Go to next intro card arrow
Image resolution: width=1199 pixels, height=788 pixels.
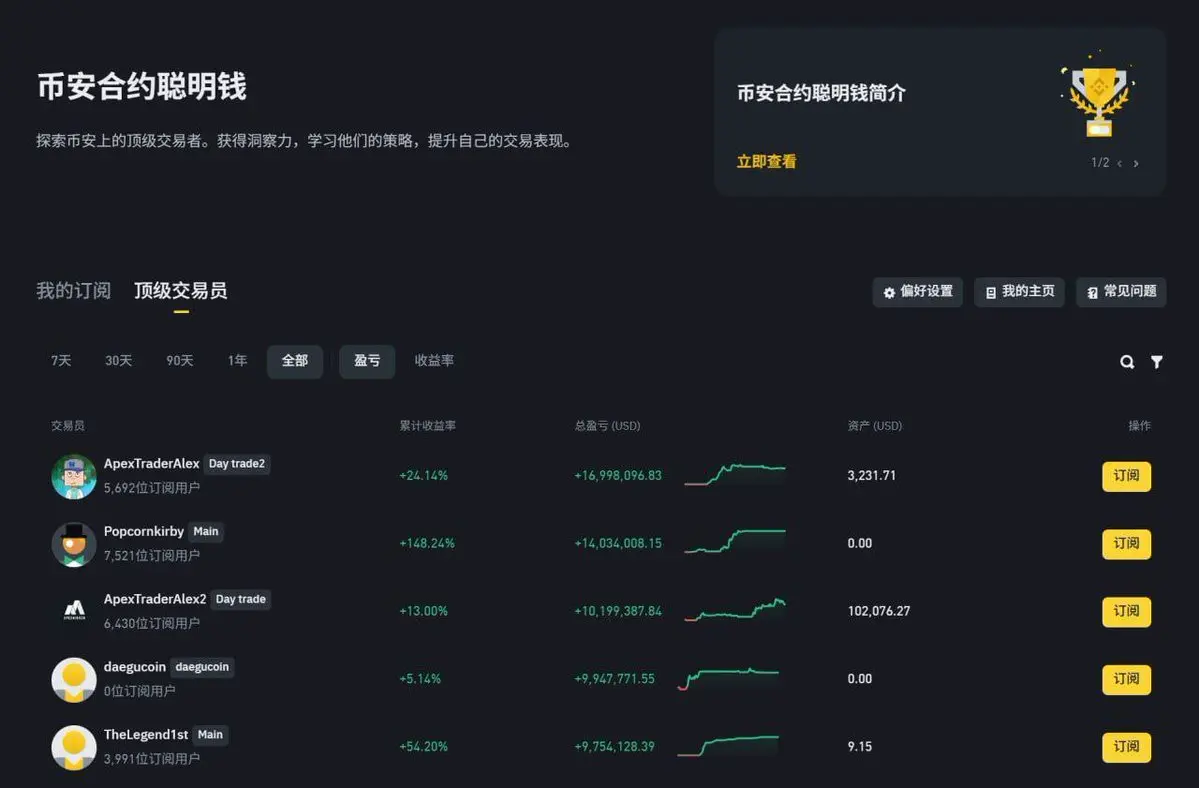1136,163
